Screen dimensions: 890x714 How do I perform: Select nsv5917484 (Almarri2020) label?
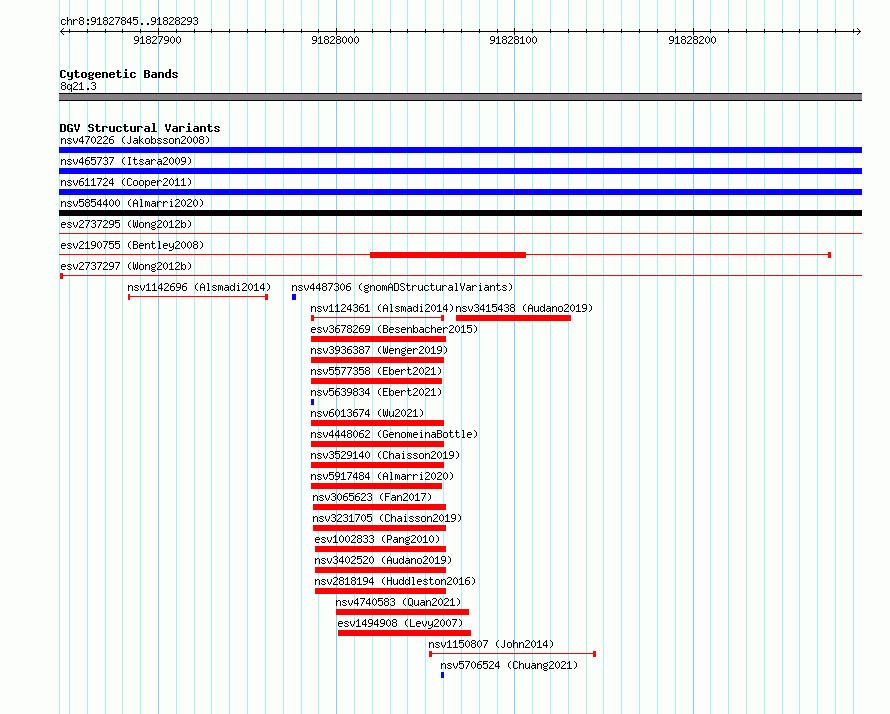click(x=382, y=476)
